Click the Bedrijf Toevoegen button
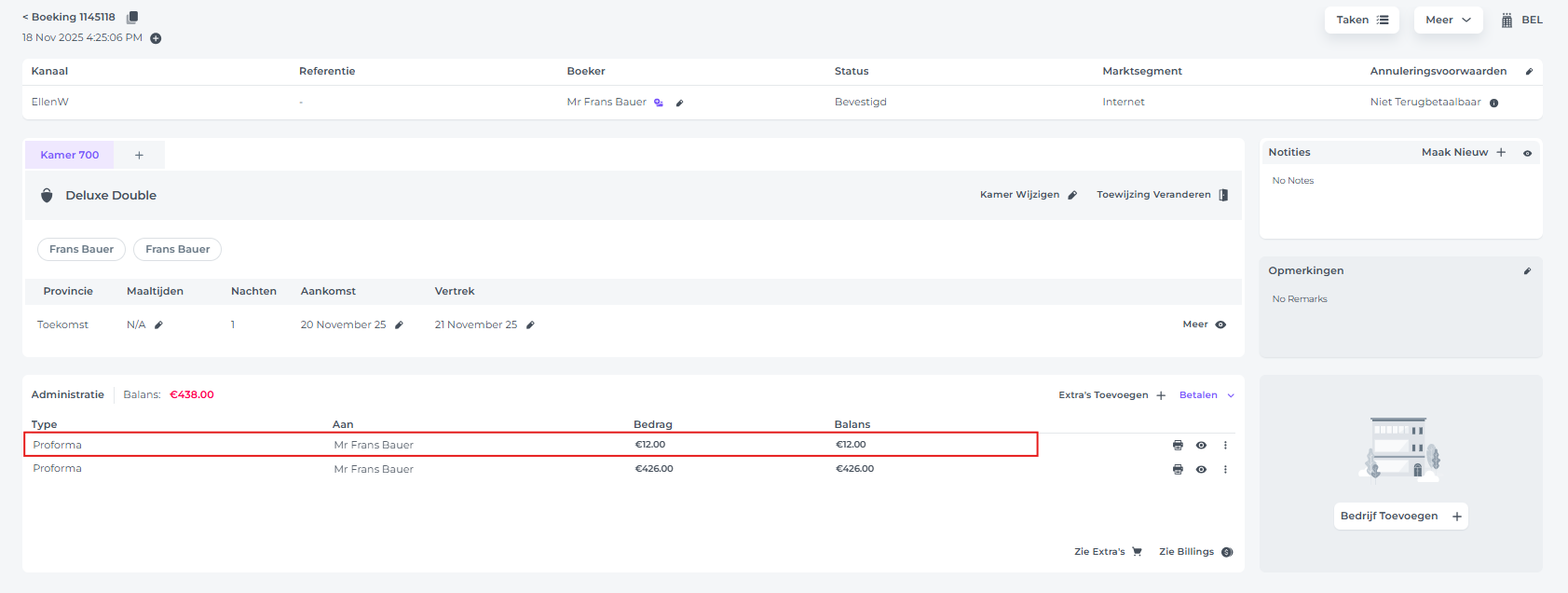 (1400, 517)
